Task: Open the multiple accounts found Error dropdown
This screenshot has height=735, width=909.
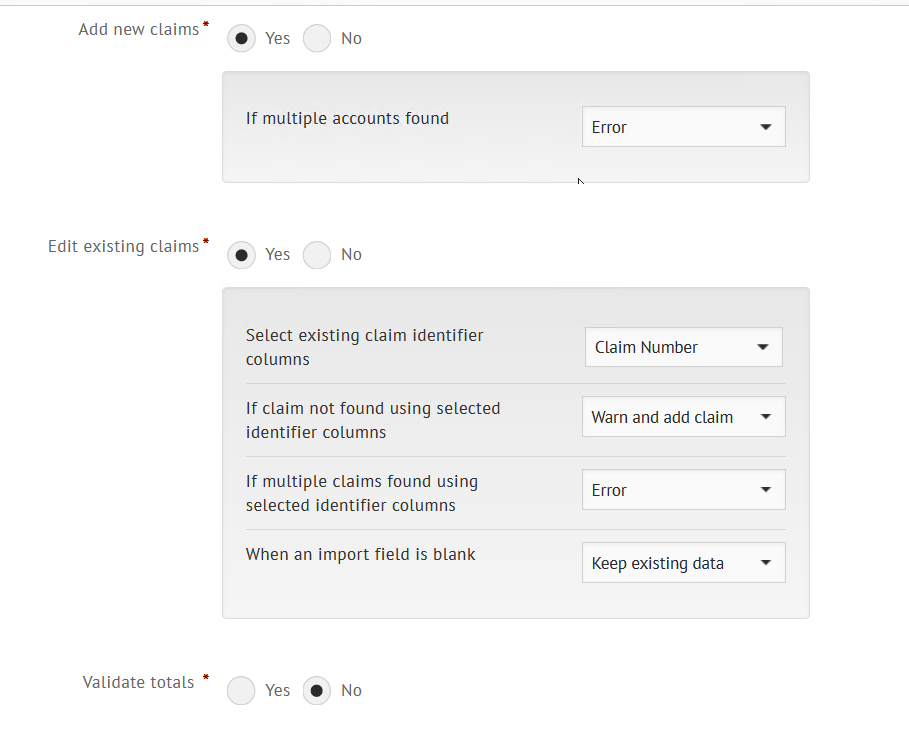Action: [x=683, y=127]
